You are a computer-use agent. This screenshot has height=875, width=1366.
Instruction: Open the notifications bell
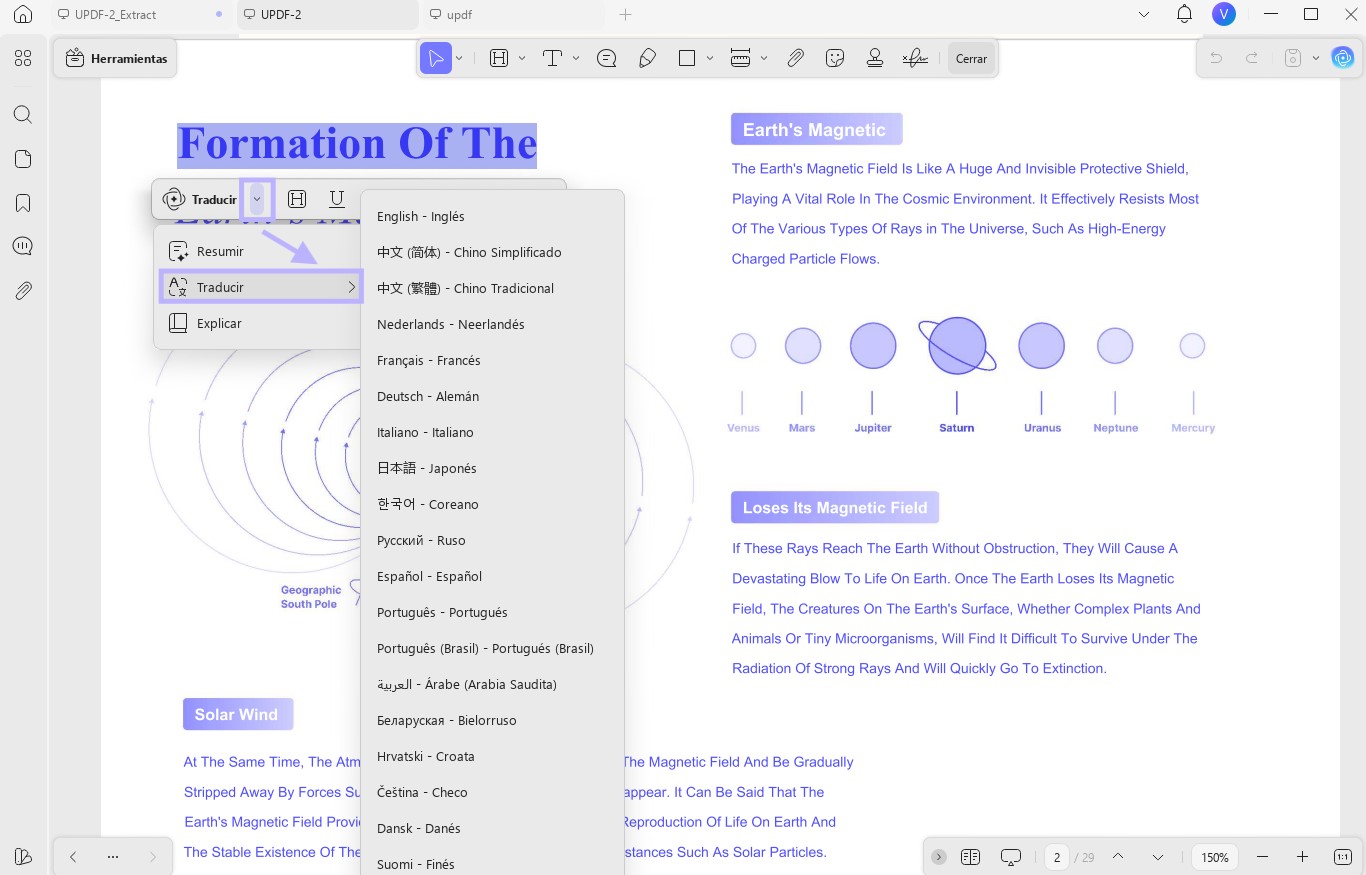tap(1184, 14)
